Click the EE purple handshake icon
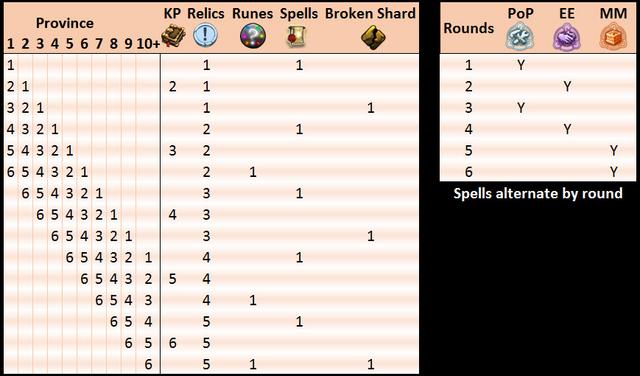The height and width of the screenshot is (376, 640). (x=567, y=36)
